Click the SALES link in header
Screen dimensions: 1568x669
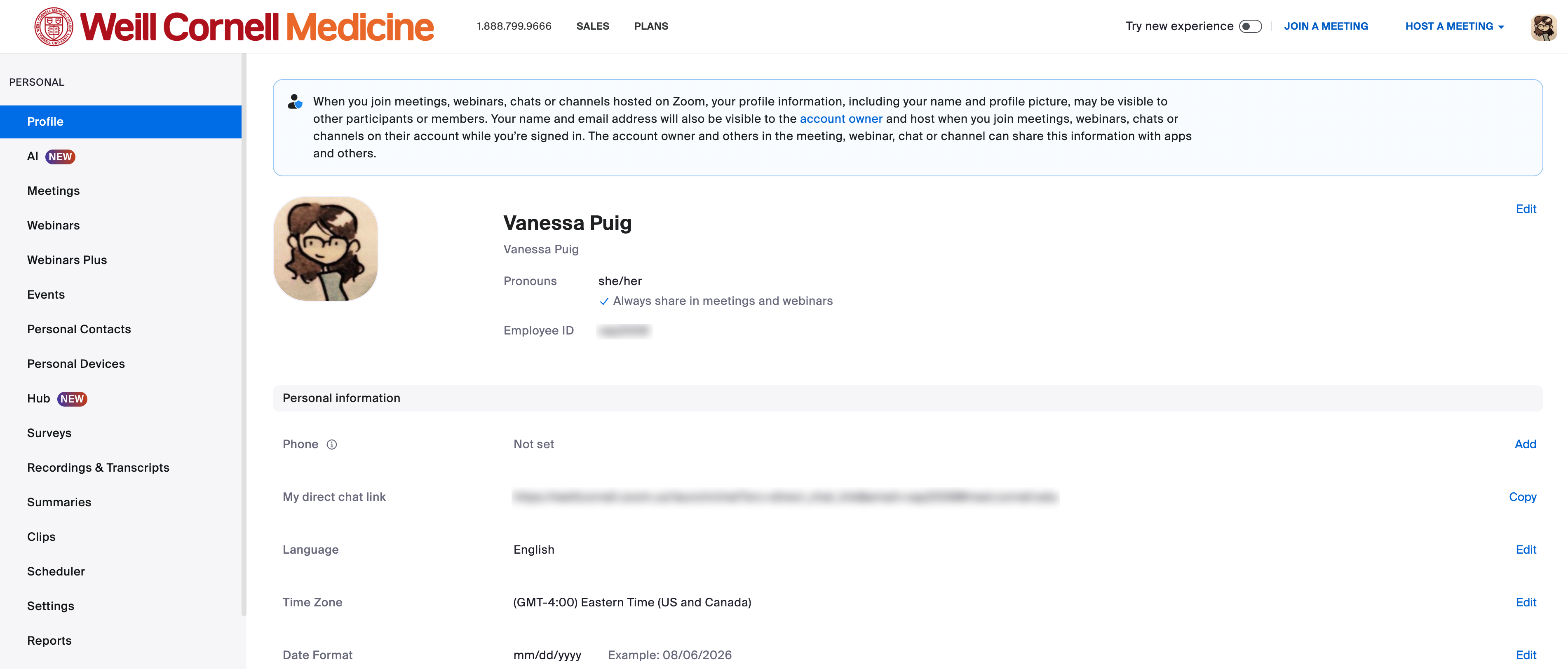point(592,26)
